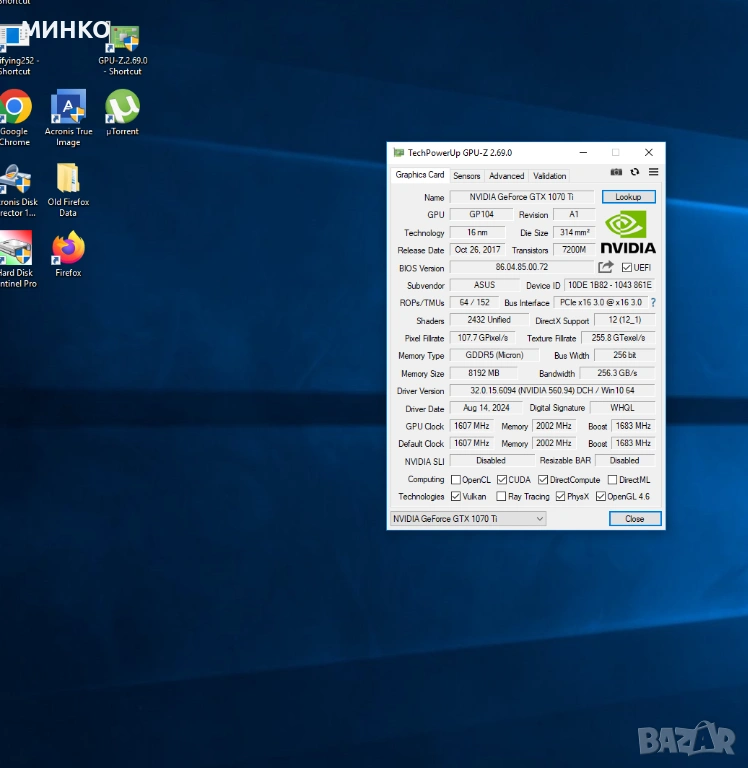Expand the GPU selection dropdown

tap(468, 519)
